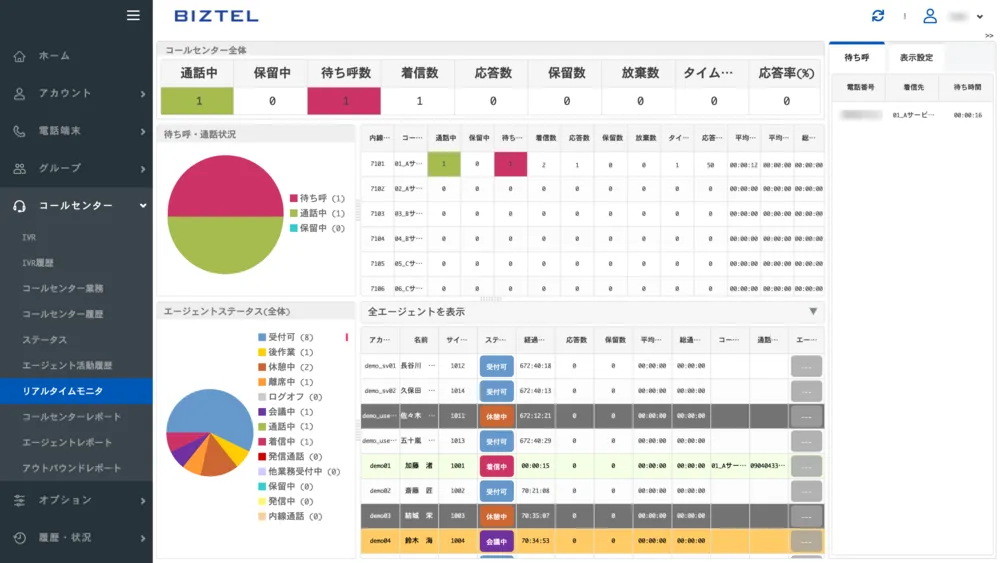The image size is (1000, 563).
Task: Toggle 受付可 legend entry
Action: coord(285,337)
